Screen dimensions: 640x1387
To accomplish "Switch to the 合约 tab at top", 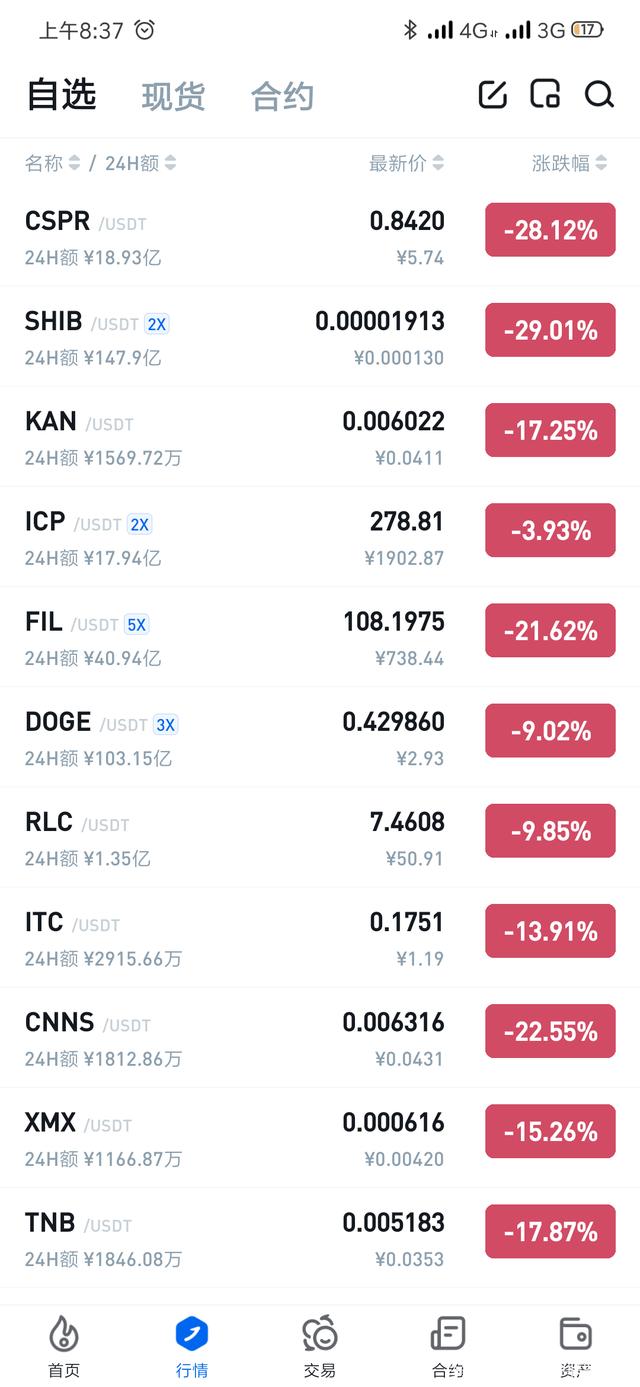I will coord(283,96).
